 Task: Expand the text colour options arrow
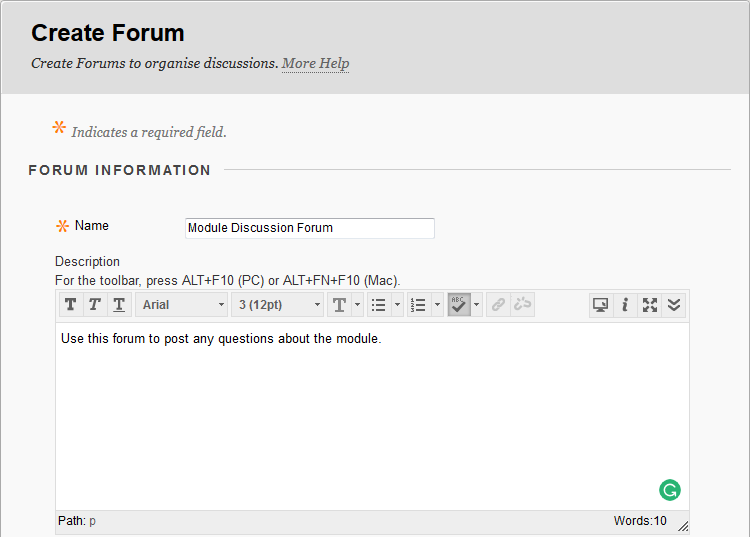point(358,305)
